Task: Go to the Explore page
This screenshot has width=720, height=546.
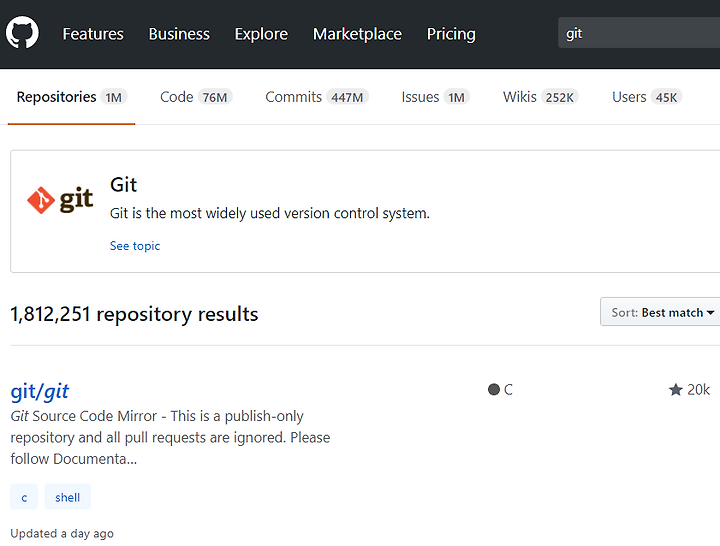Action: point(261,34)
